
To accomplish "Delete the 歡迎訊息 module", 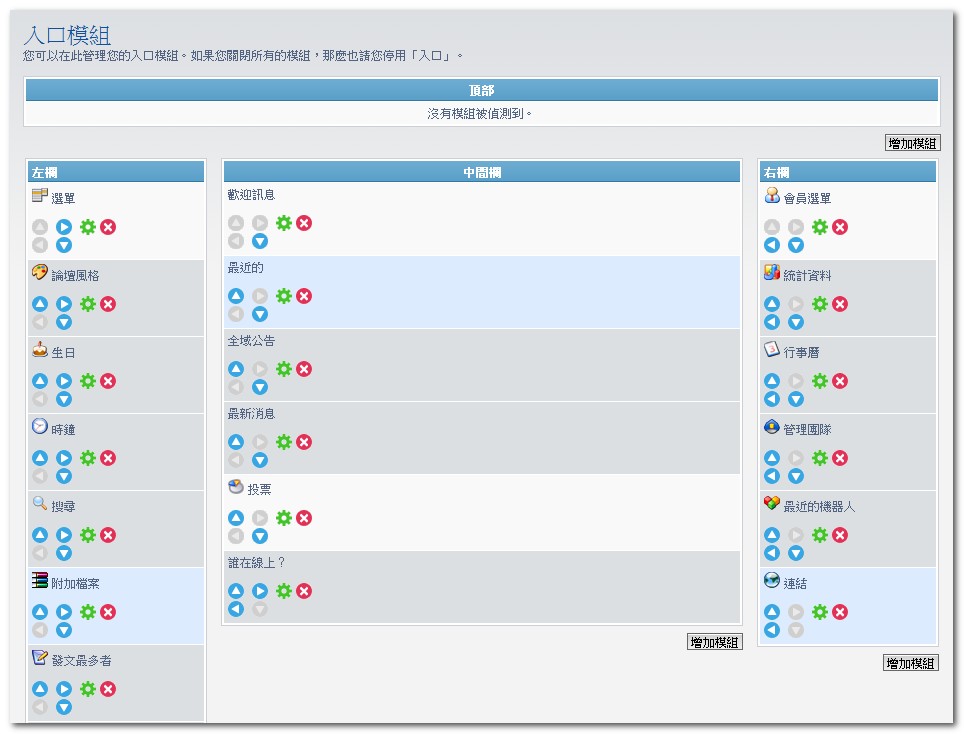I will pyautogui.click(x=304, y=223).
